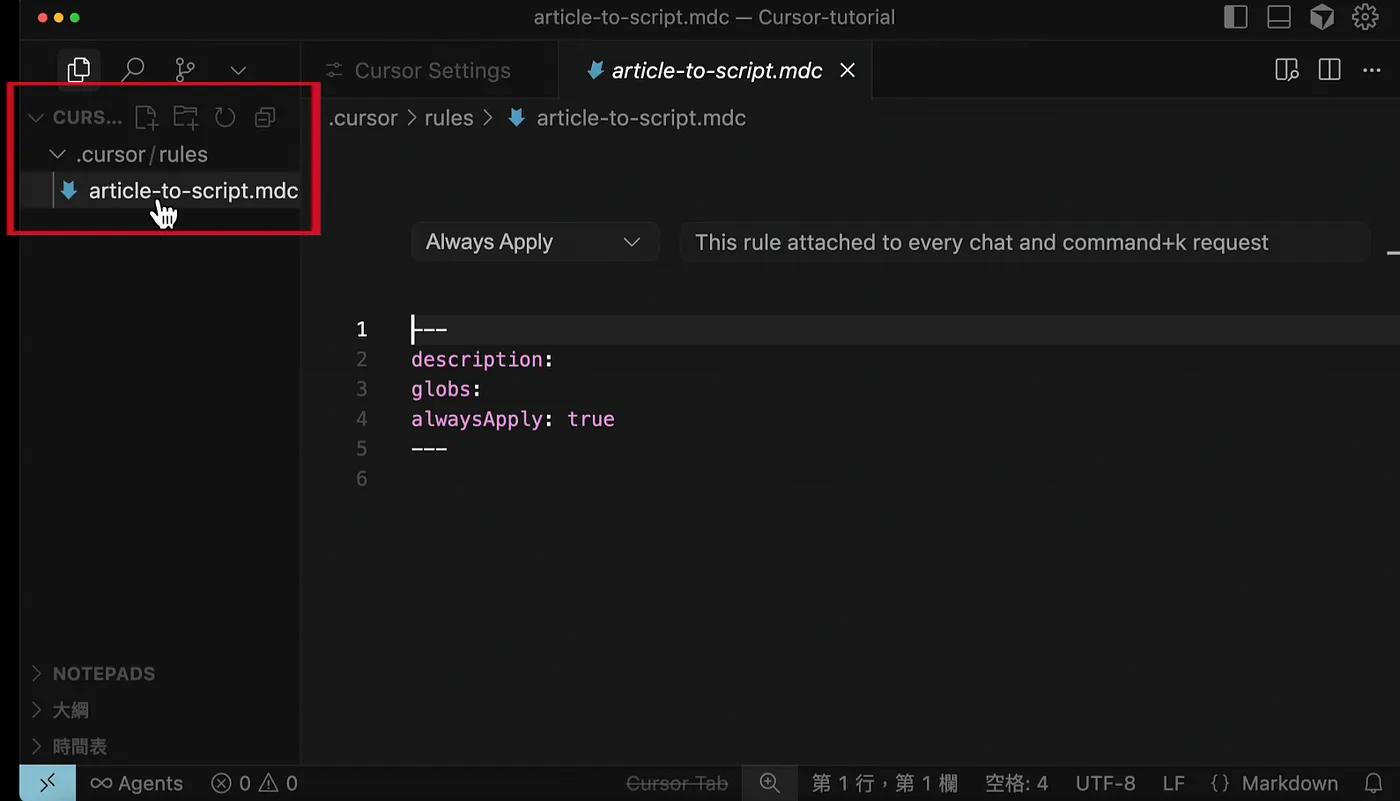Screen dimensions: 1400x801
Task: Open the Source Control view icon
Action: pyautogui.click(x=185, y=70)
